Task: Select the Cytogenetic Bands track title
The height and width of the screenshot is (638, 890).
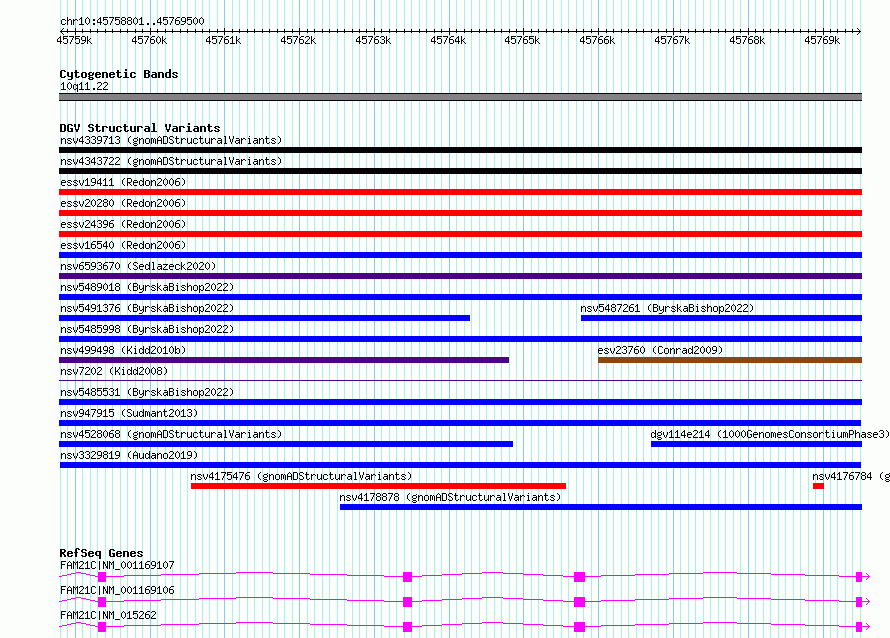Action: (x=119, y=74)
